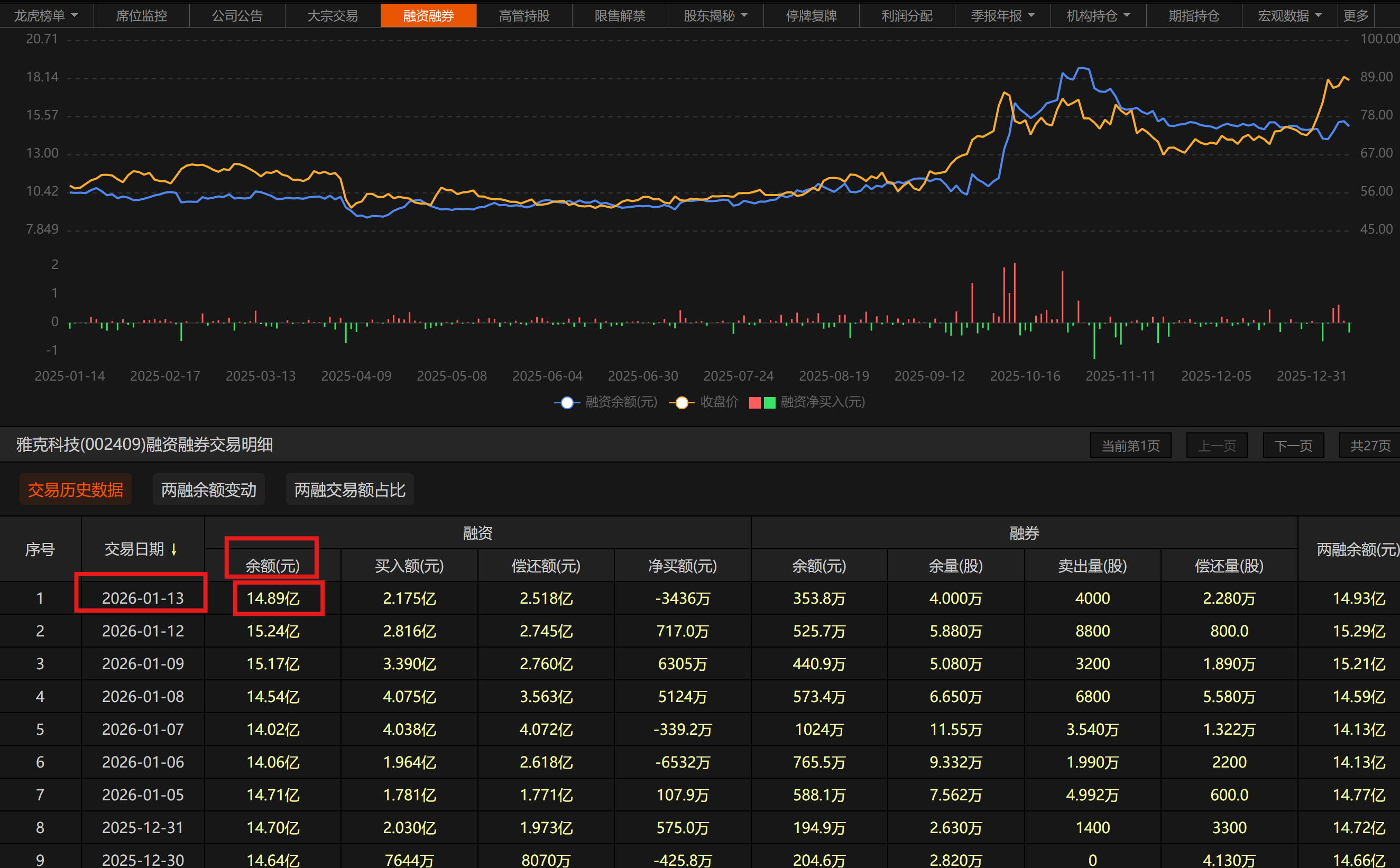Click the 交易日期 sort arrow icon
Image resolution: width=1400 pixels, height=868 pixels.
tap(174, 549)
